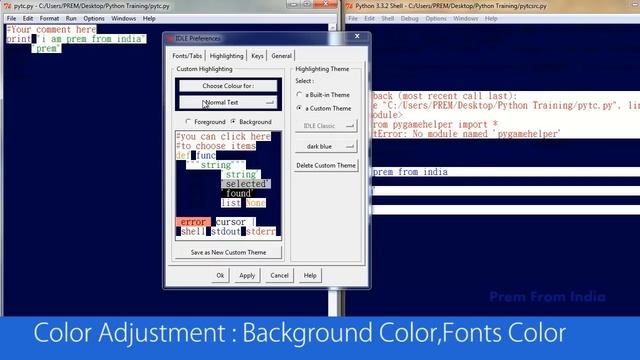Image resolution: width=640 pixels, height=360 pixels.
Task: Click 'prem from india' output in Shell
Action: pos(410,172)
